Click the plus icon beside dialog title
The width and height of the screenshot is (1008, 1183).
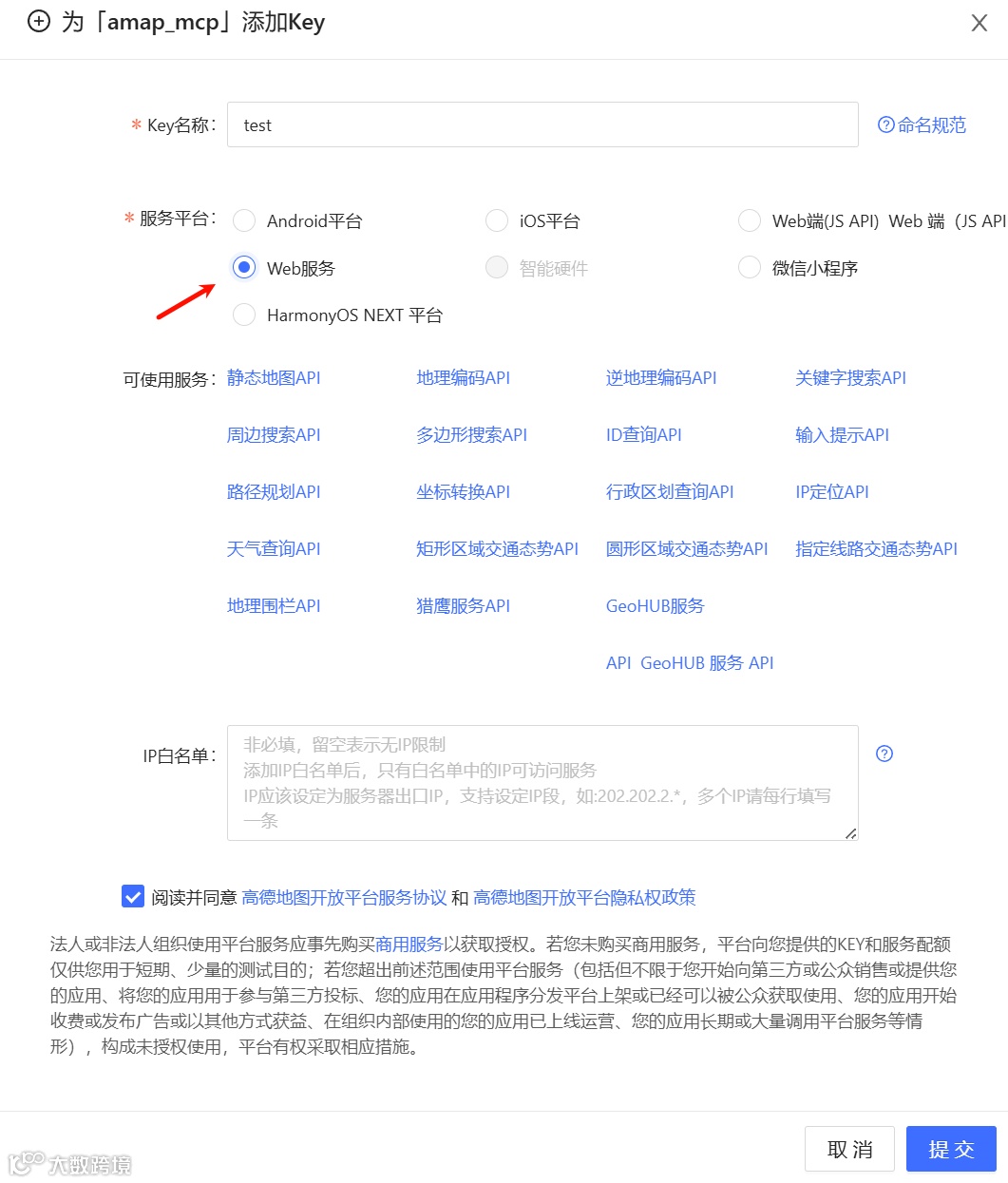[x=38, y=22]
